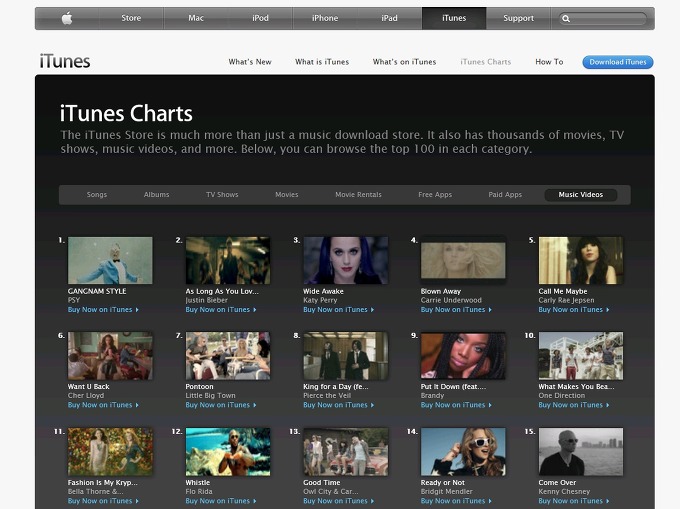
Task: Open the iPad section
Action: coord(389,18)
